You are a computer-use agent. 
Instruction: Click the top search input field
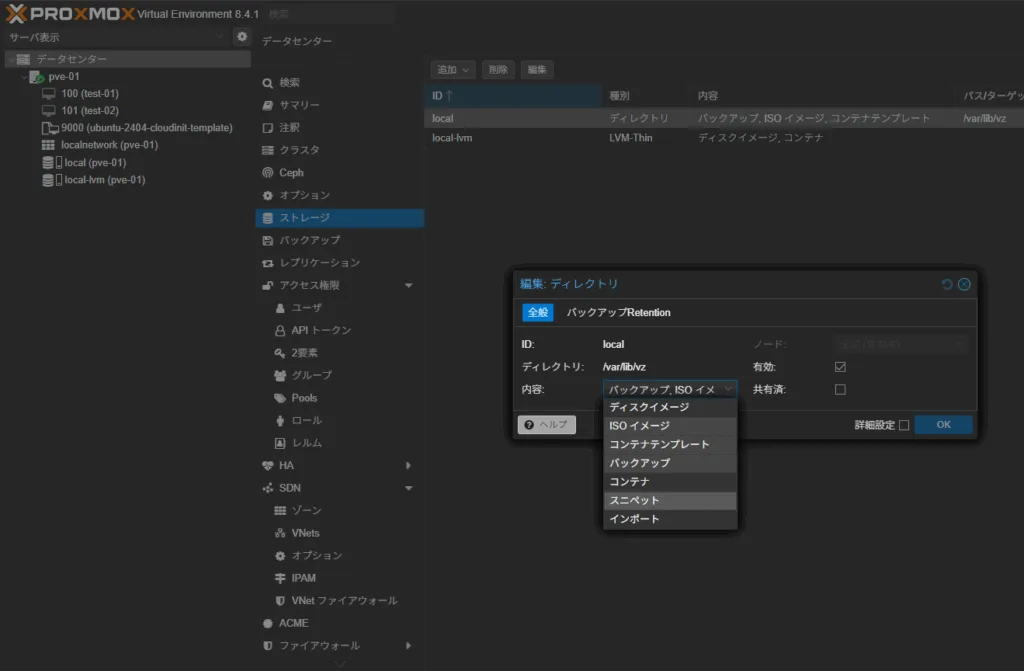tap(330, 14)
